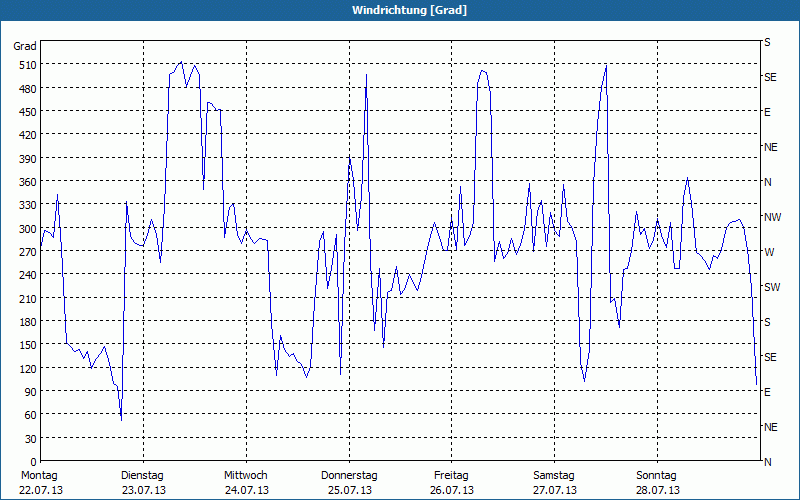Select the date 22.07.13
This screenshot has width=800, height=500.
coord(41,491)
